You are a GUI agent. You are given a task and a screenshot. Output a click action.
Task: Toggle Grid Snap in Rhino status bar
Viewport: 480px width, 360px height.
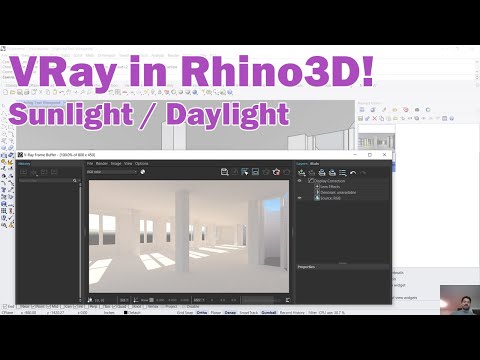point(185,313)
